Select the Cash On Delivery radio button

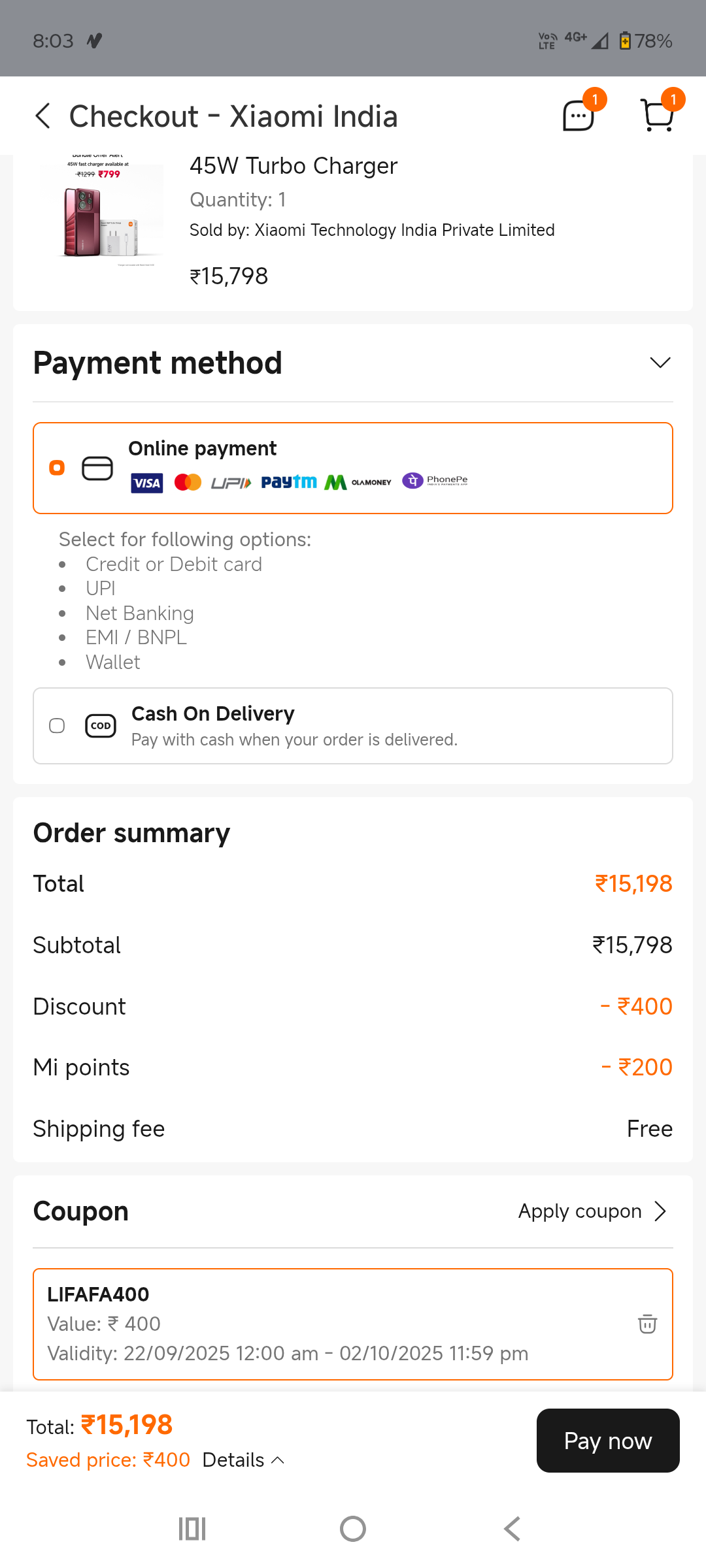(x=57, y=726)
